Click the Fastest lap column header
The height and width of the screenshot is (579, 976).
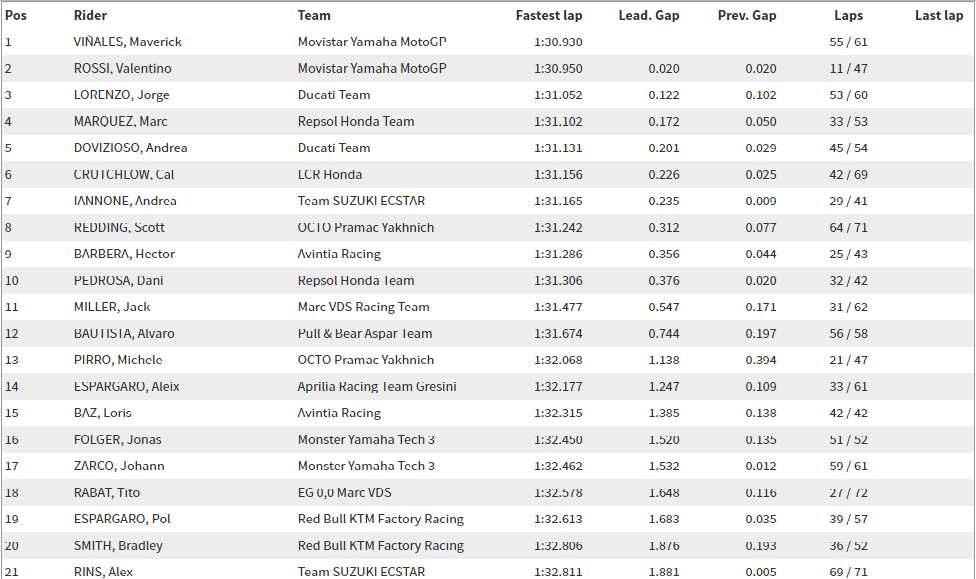548,16
